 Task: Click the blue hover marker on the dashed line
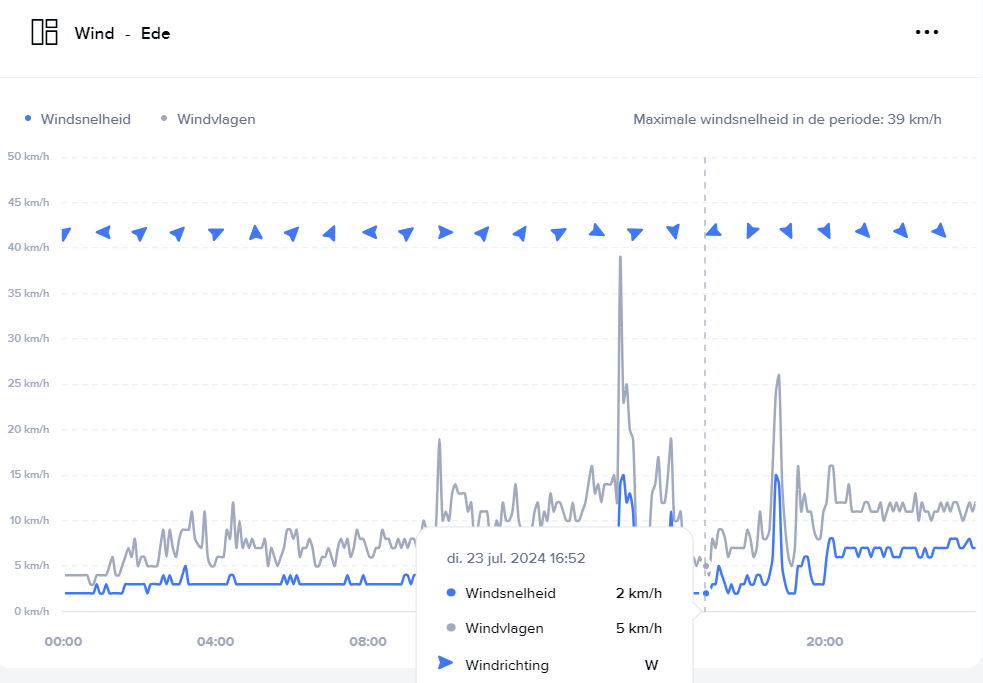pyautogui.click(x=706, y=593)
